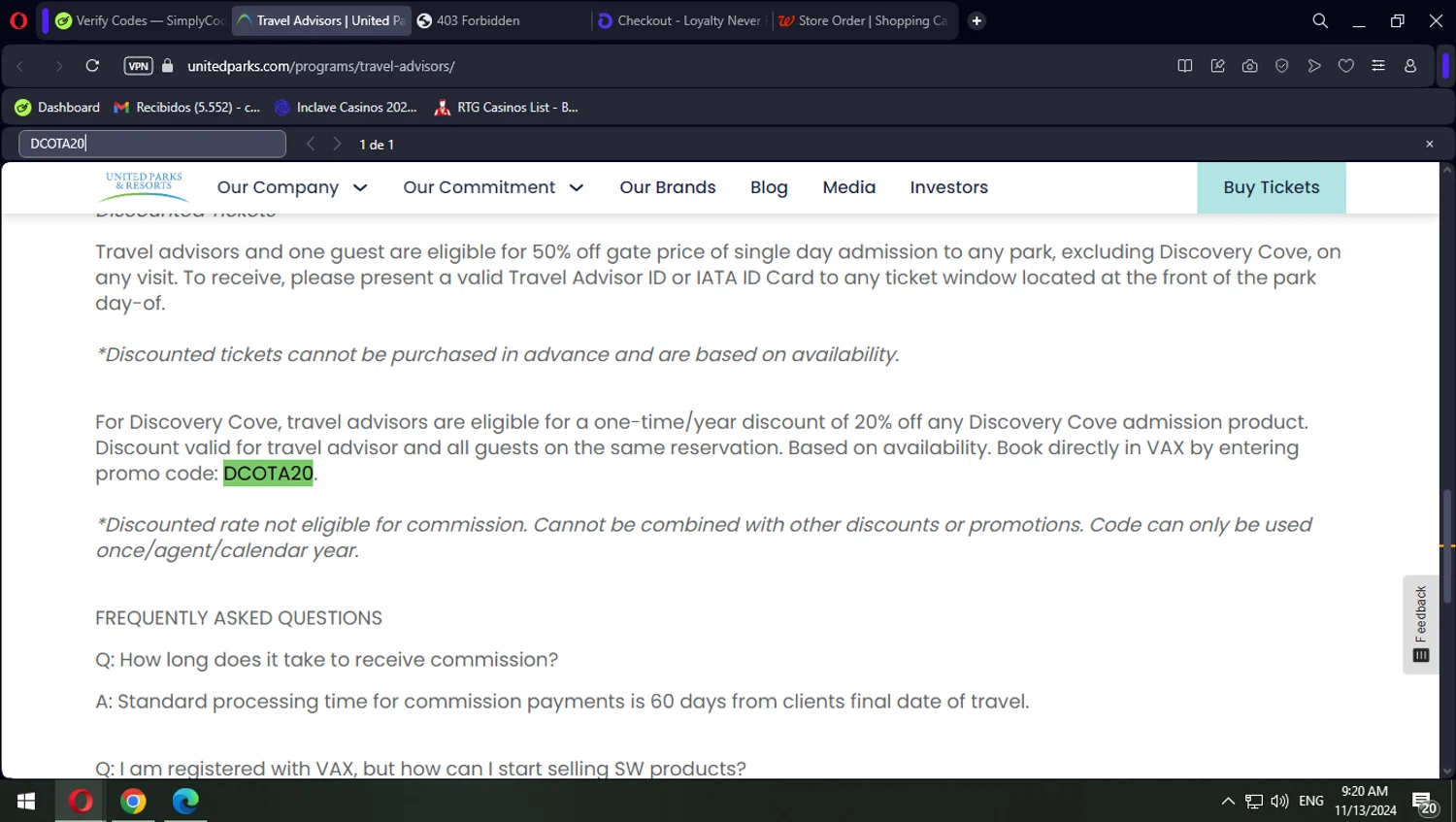The height and width of the screenshot is (822, 1456).
Task: Open RTG Casinos List bookmark
Action: [x=506, y=107]
